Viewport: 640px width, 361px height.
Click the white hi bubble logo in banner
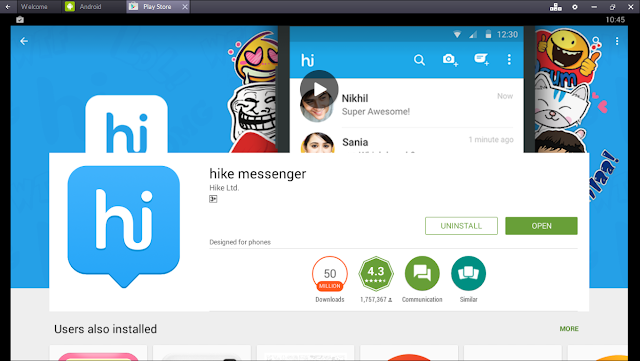(x=127, y=125)
